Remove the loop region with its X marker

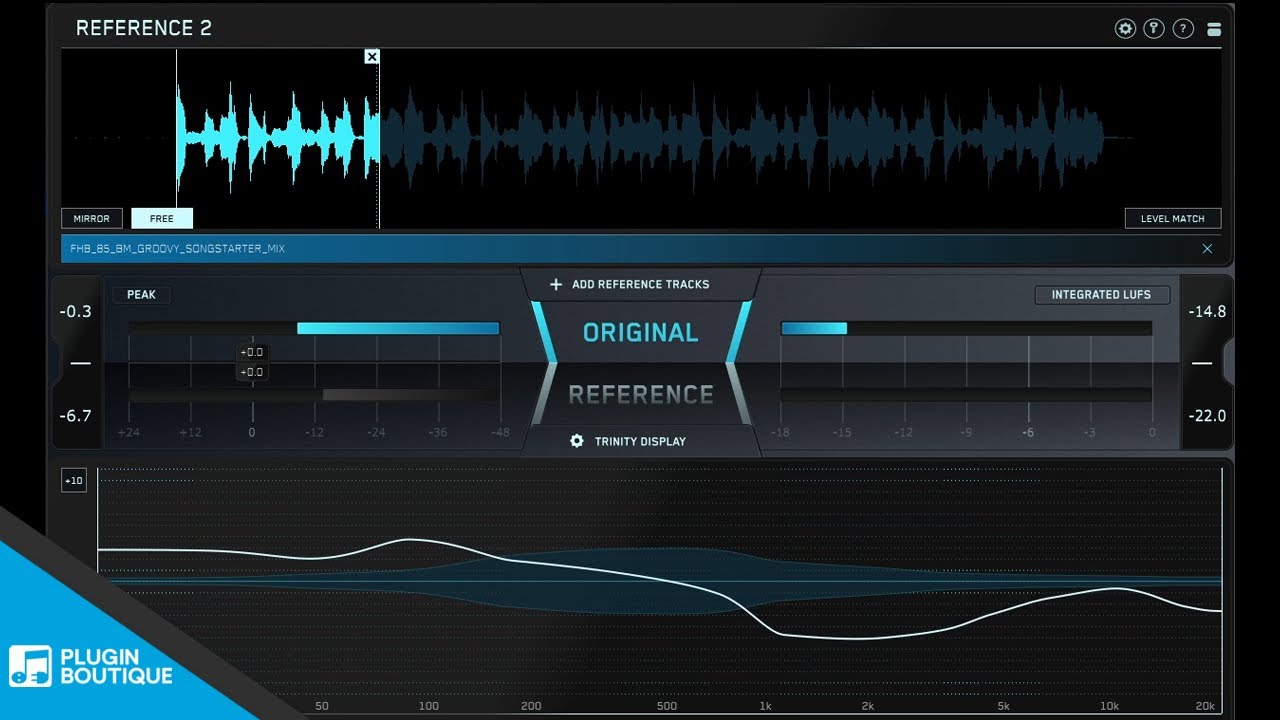point(372,57)
